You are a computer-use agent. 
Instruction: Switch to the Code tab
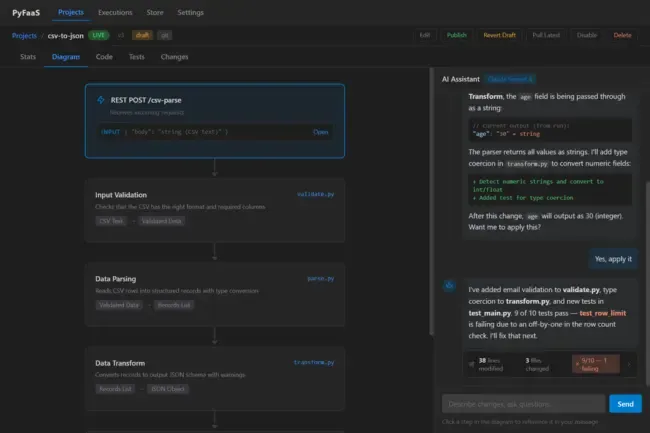pos(104,57)
